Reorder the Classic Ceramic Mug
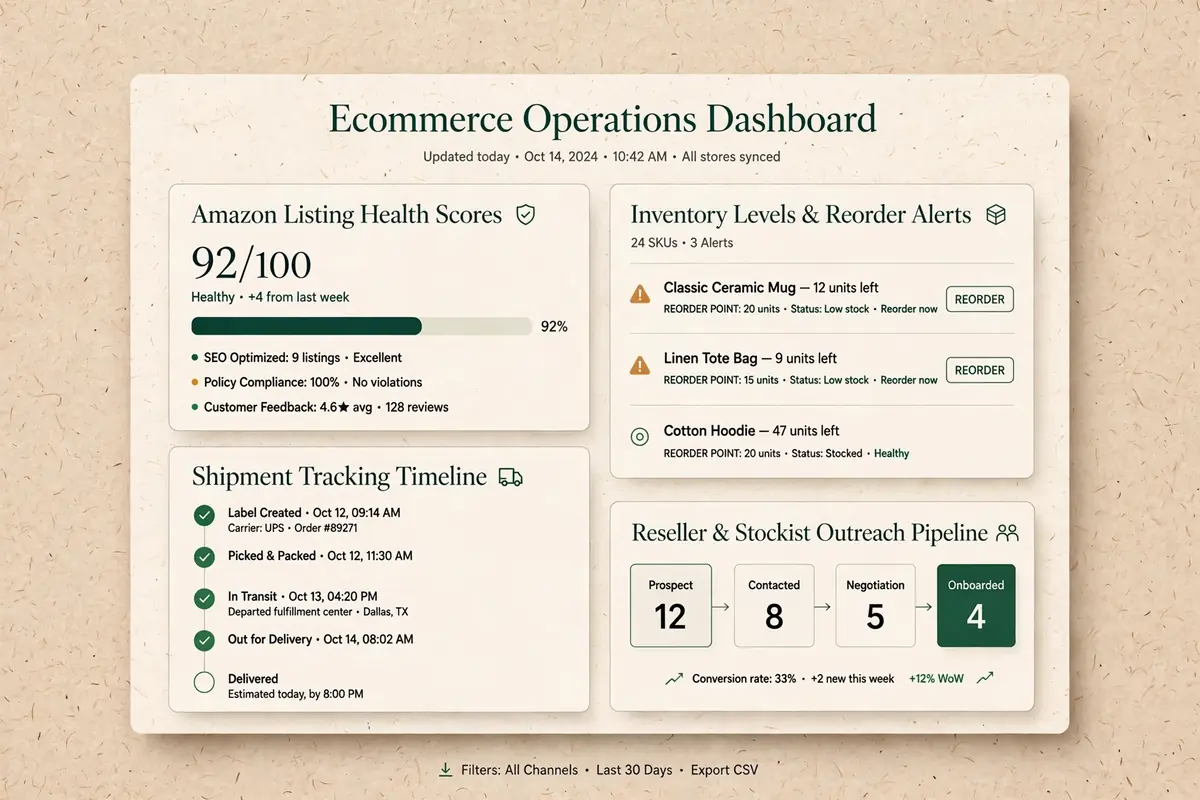Image resolution: width=1200 pixels, height=800 pixels. pyautogui.click(x=979, y=299)
